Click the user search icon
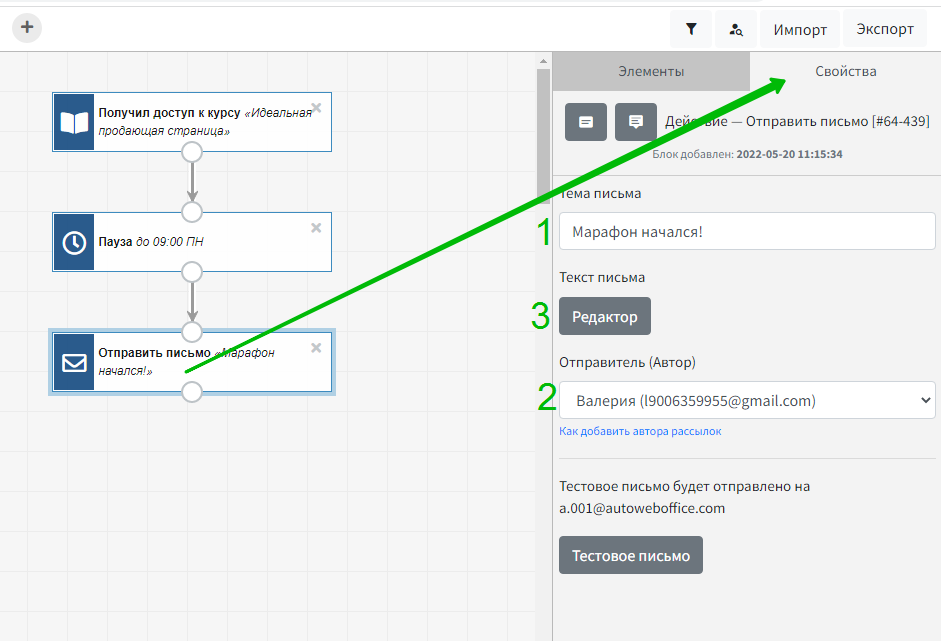 coord(736,29)
